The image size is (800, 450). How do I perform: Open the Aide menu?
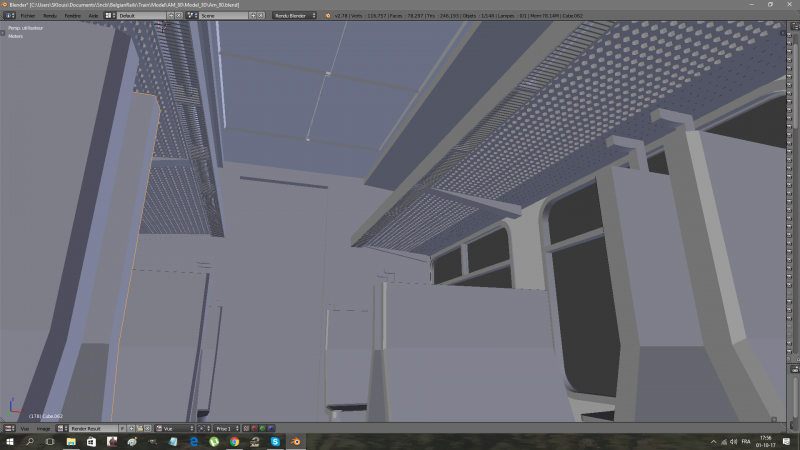click(x=93, y=16)
